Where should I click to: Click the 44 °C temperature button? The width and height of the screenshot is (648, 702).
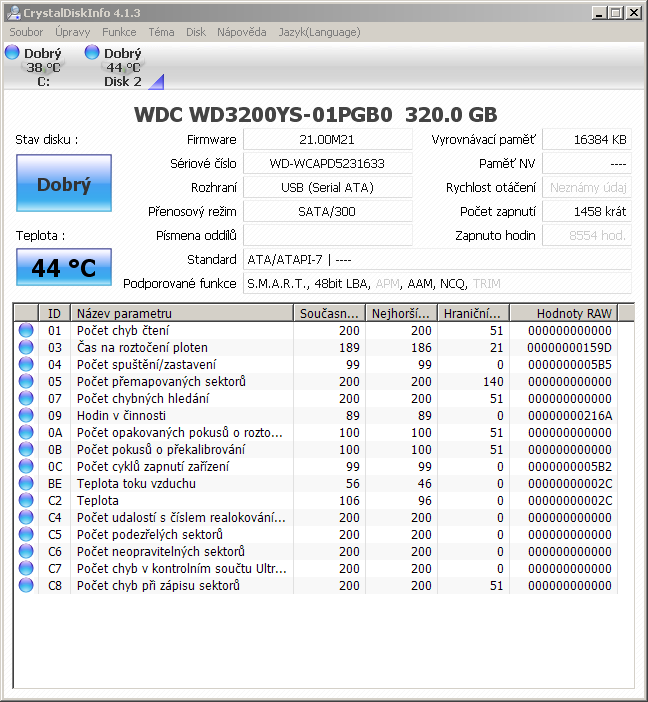coord(64,267)
